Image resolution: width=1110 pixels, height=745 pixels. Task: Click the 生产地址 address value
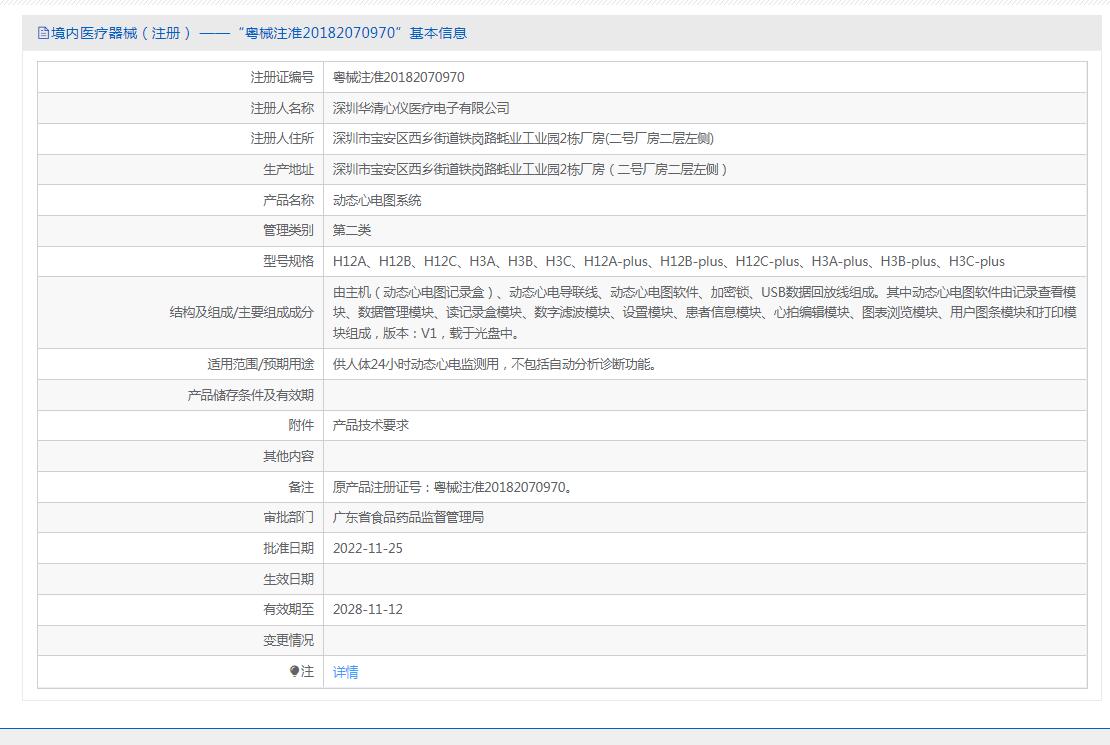tap(530, 169)
